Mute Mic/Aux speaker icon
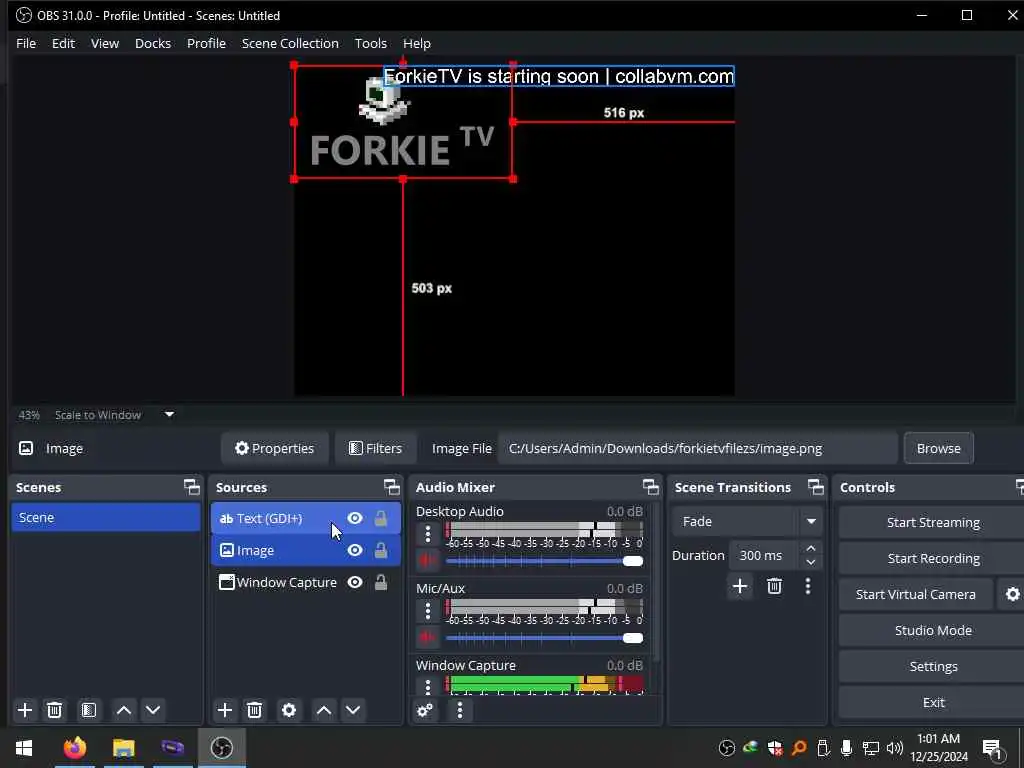The image size is (1024, 768). (x=428, y=638)
